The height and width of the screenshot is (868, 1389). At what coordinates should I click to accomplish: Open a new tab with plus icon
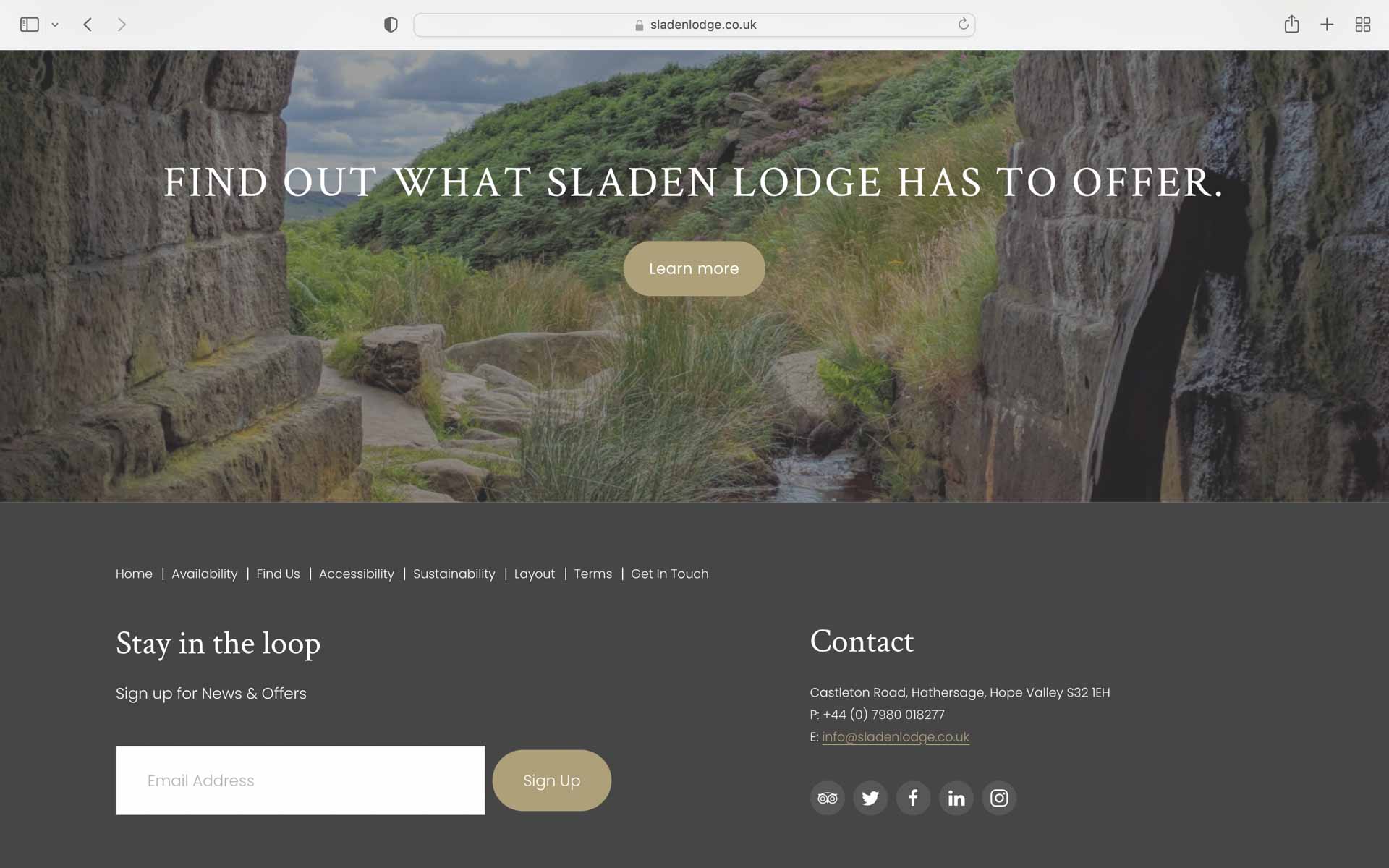[1327, 25]
